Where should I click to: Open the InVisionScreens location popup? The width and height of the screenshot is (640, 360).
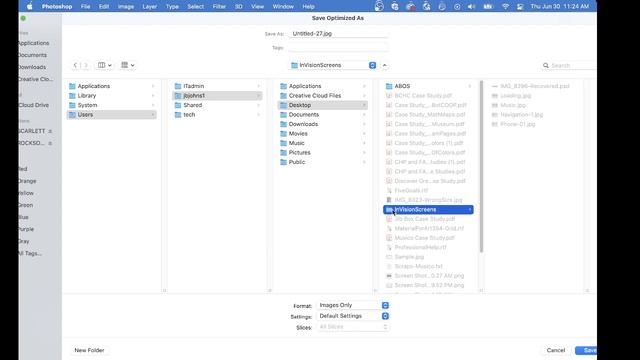333,65
